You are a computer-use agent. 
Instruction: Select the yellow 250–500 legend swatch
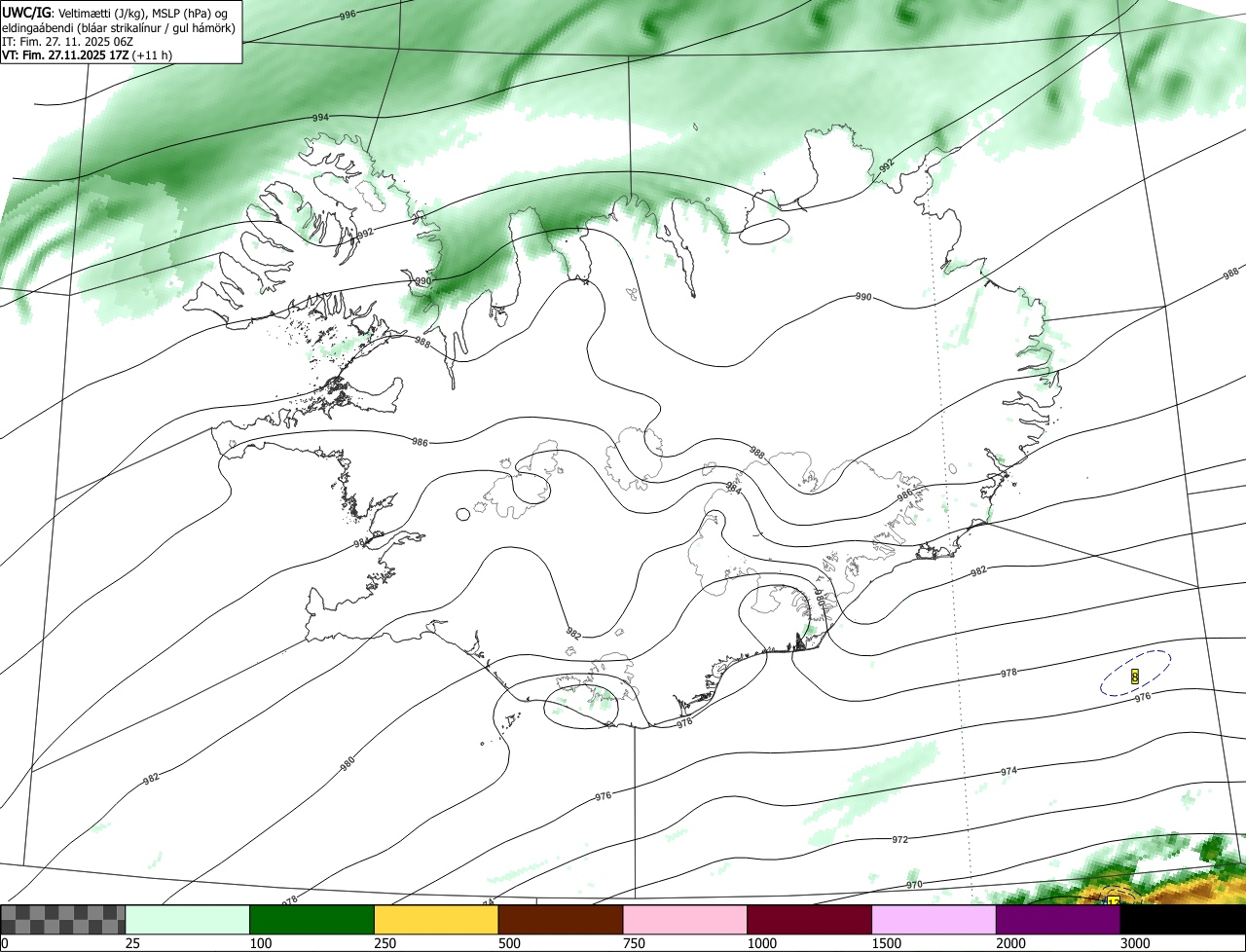(x=436, y=920)
